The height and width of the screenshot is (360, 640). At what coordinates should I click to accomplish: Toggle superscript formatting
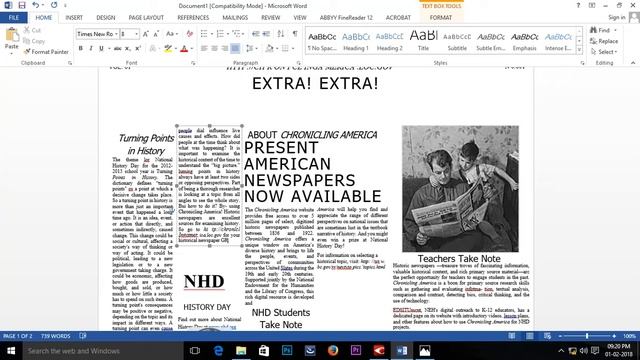[138, 49]
